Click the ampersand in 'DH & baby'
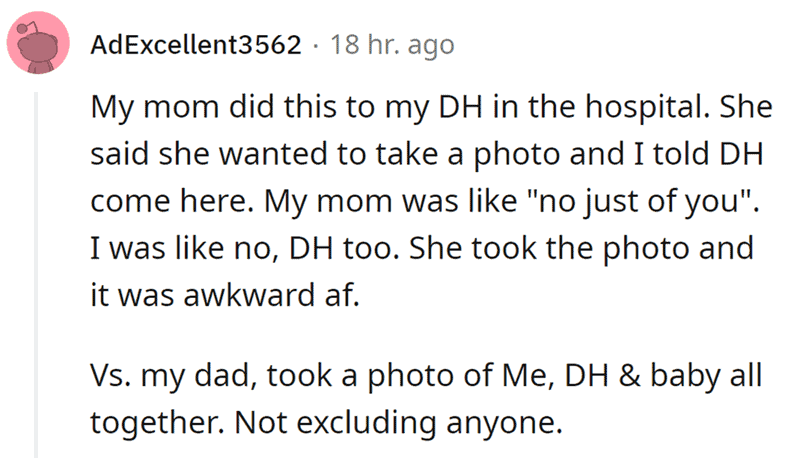Screen dimensions: 800x458 [630, 375]
